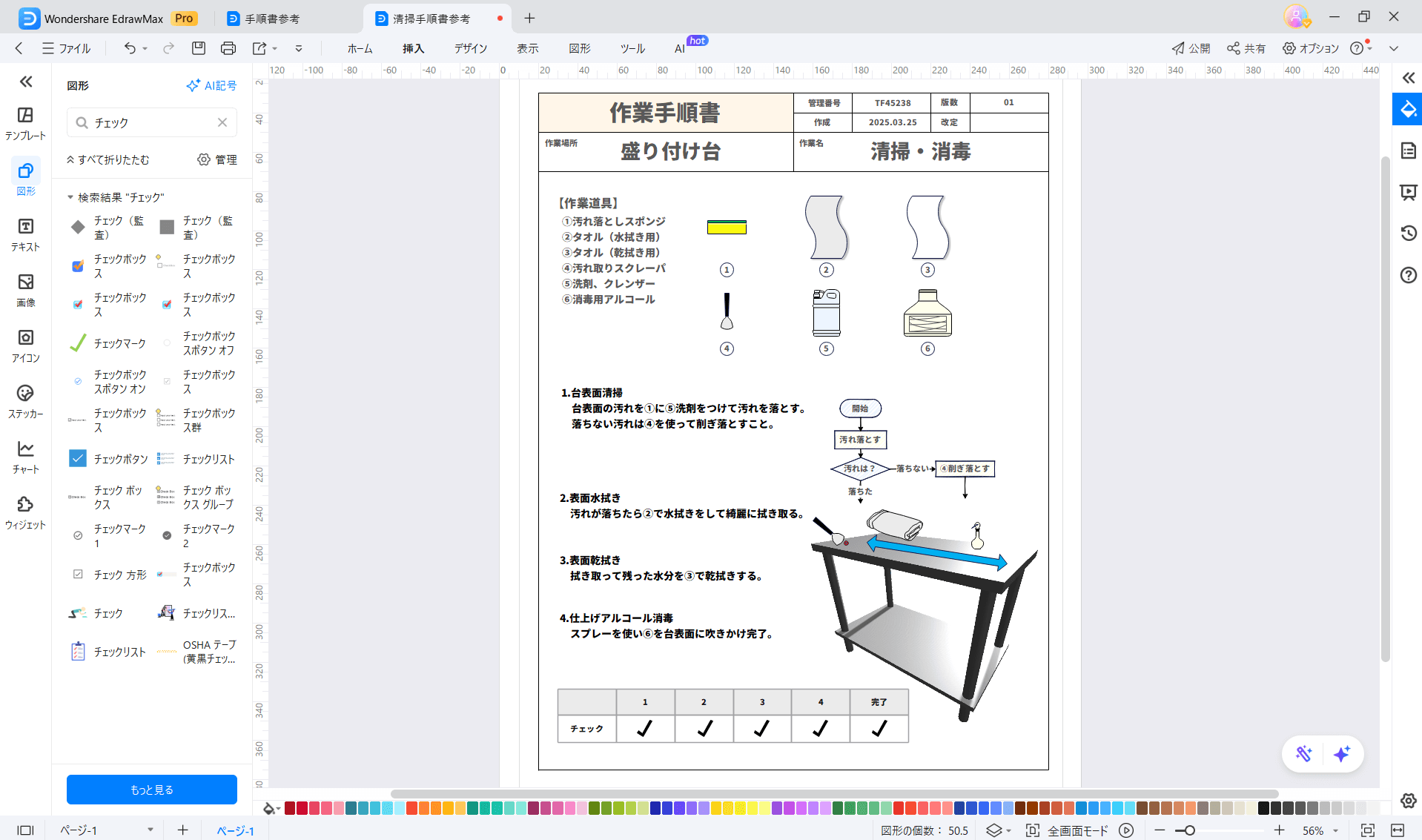Click the AI記号 link

(211, 85)
